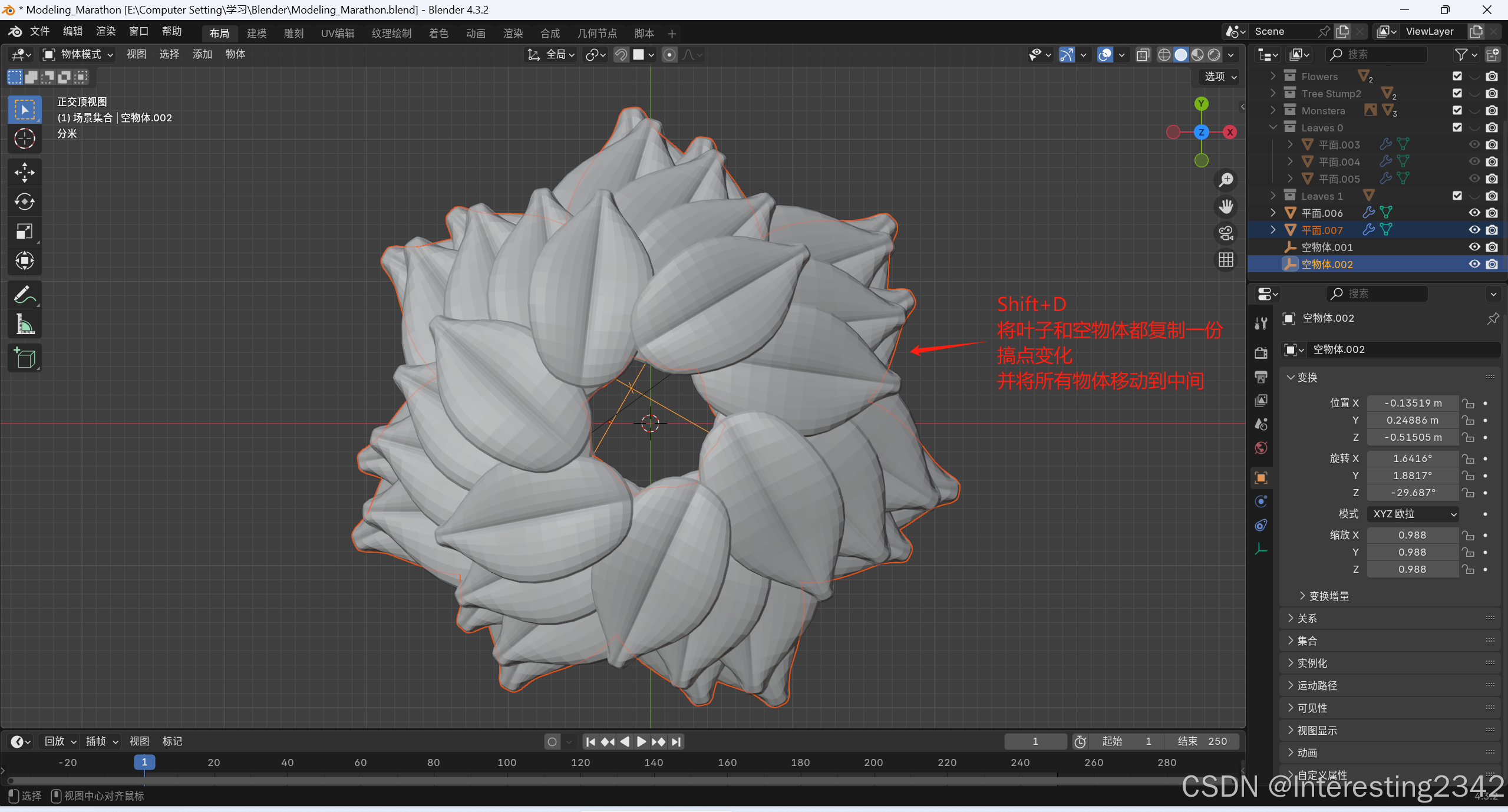Click the 位置 X value field
This screenshot has width=1508, height=812.
tap(1413, 403)
